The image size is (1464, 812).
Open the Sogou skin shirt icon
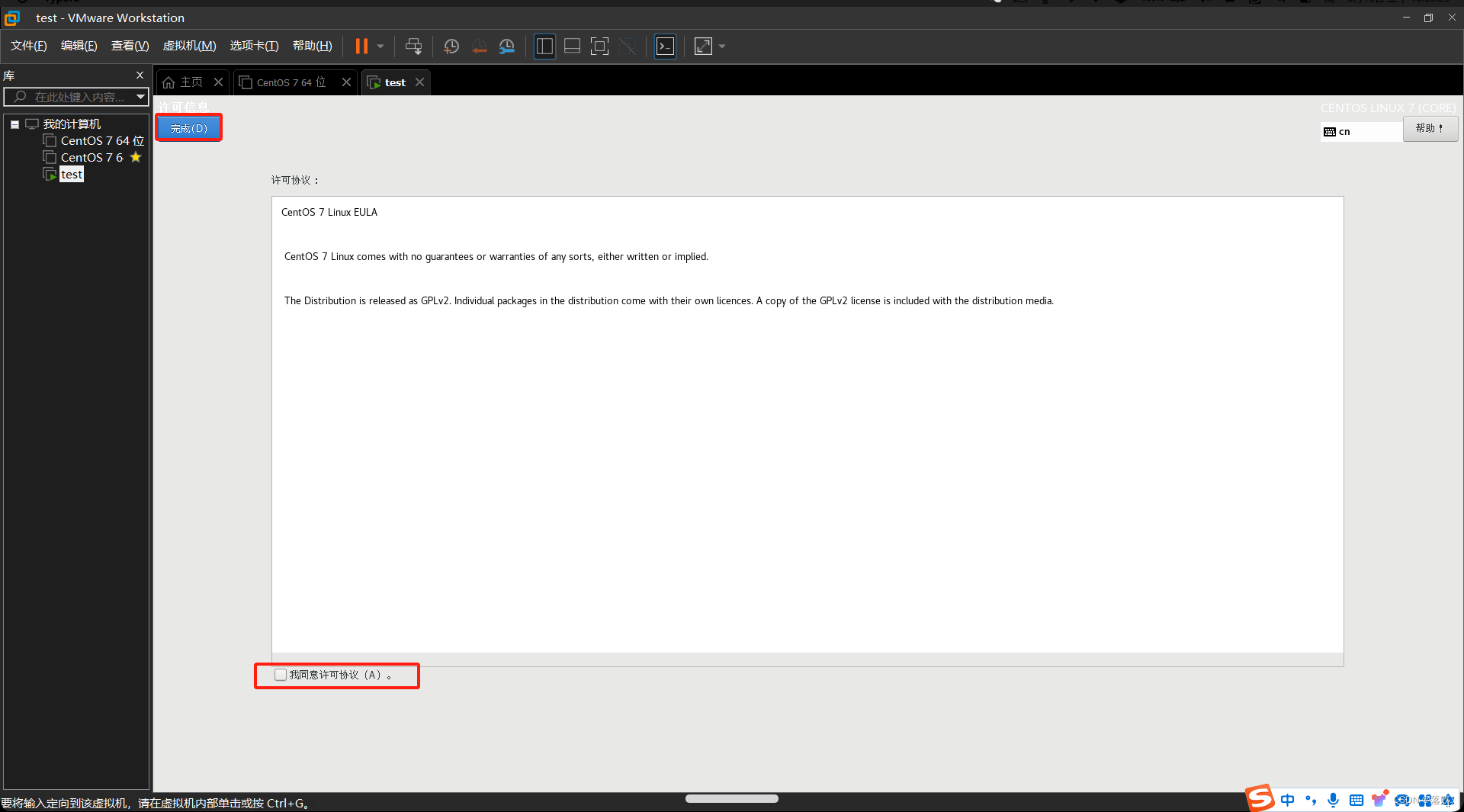pos(1379,799)
